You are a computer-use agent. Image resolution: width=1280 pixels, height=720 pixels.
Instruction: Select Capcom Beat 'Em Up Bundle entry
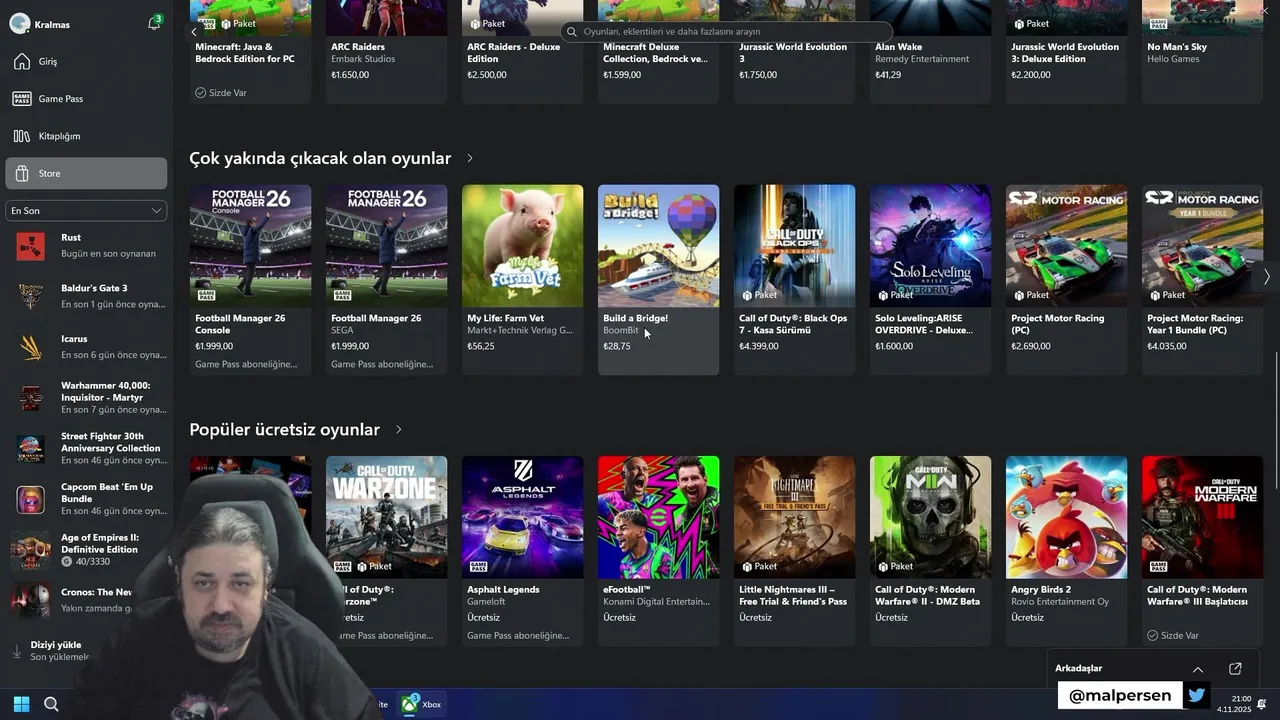86,499
